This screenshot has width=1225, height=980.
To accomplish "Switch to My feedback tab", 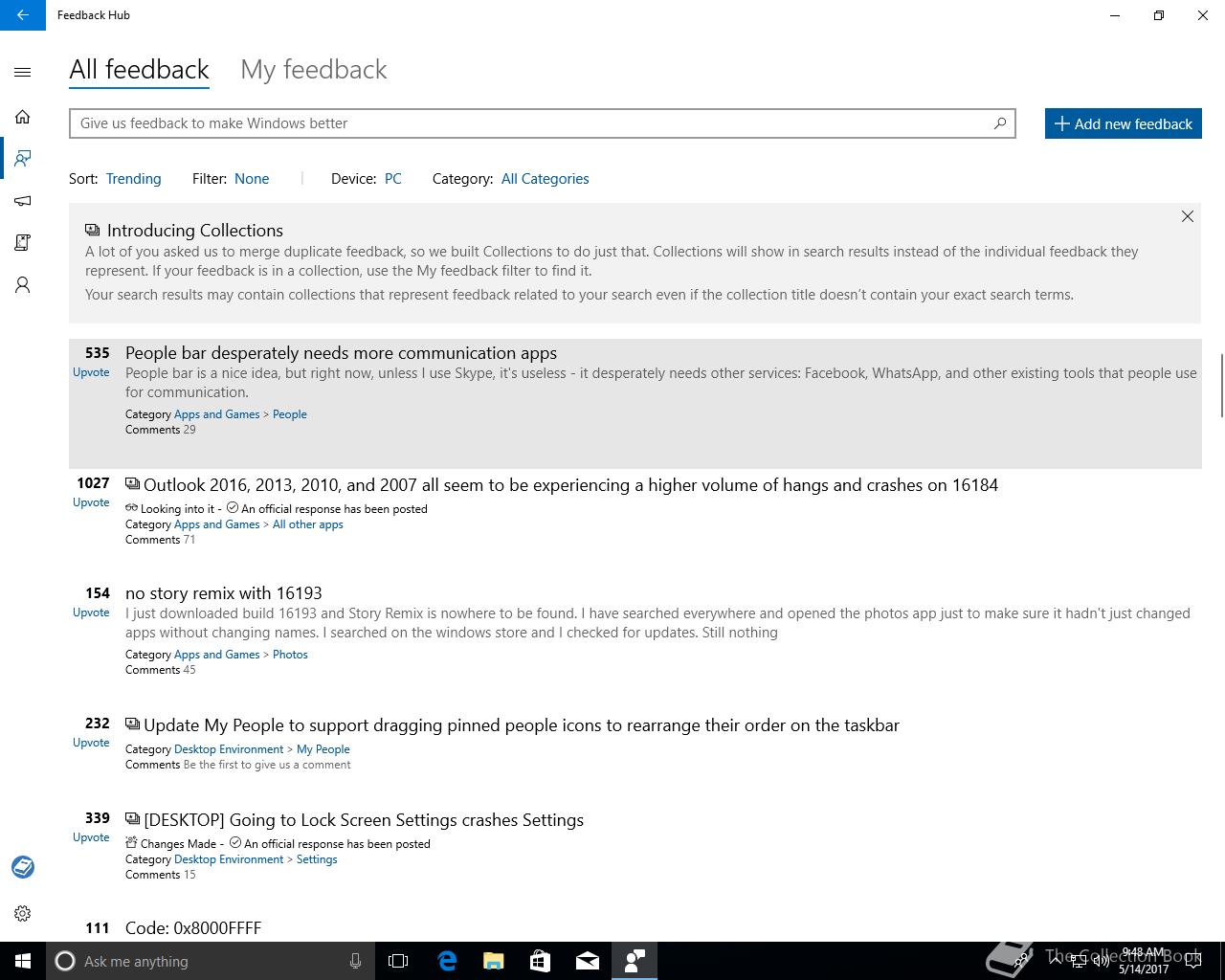I will click(314, 69).
